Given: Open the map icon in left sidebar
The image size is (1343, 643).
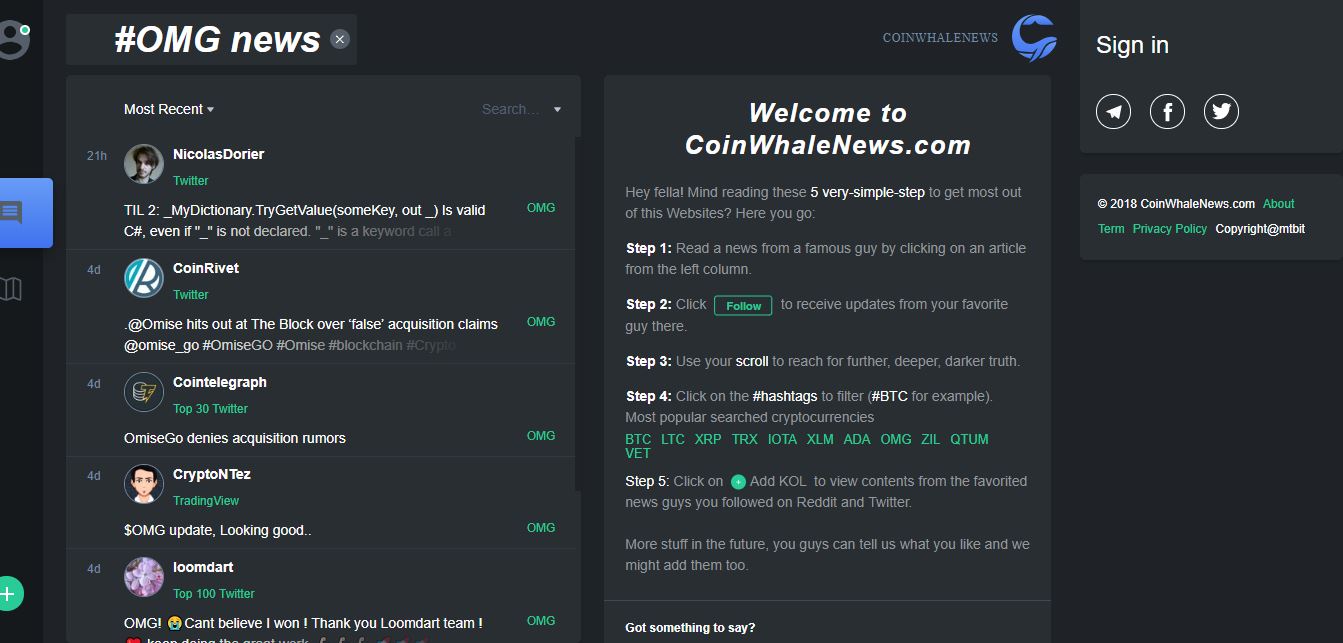Looking at the screenshot, I should 12,289.
